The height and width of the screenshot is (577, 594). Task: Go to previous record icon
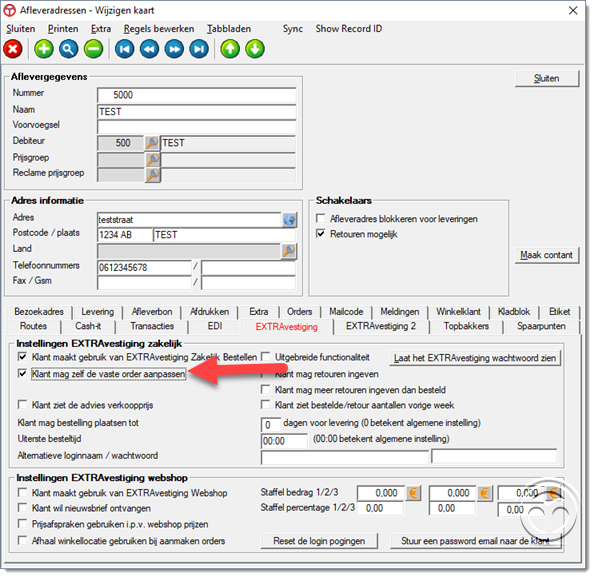click(x=150, y=49)
